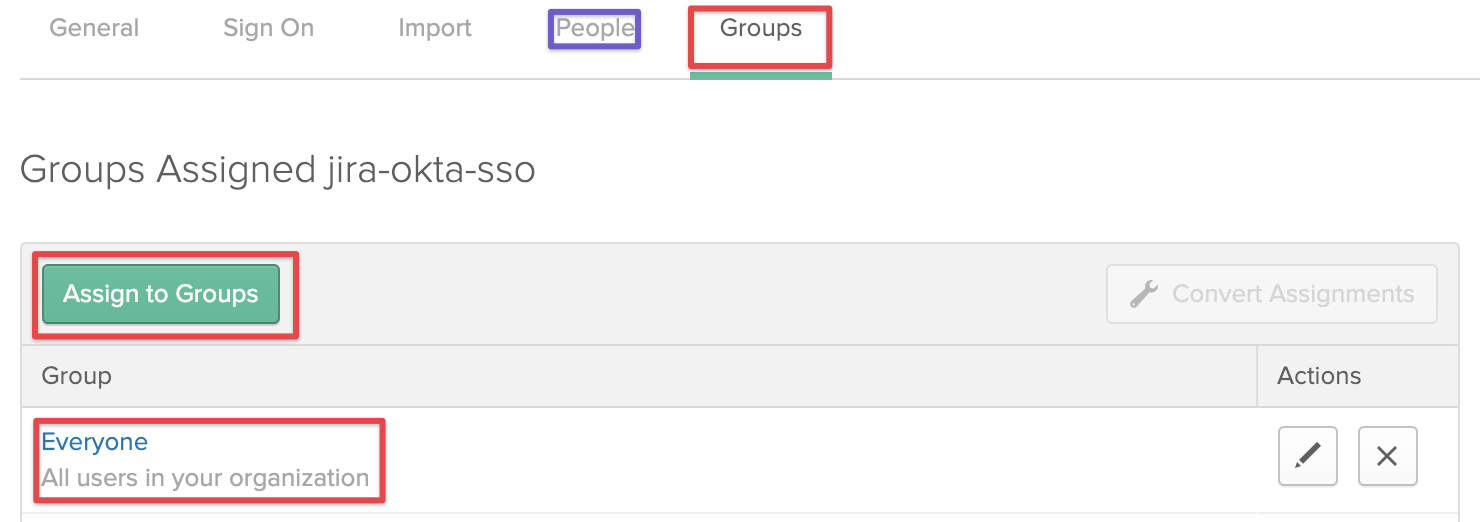
Task: Click the wrench icon in Convert Assignments
Action: pyautogui.click(x=1144, y=294)
